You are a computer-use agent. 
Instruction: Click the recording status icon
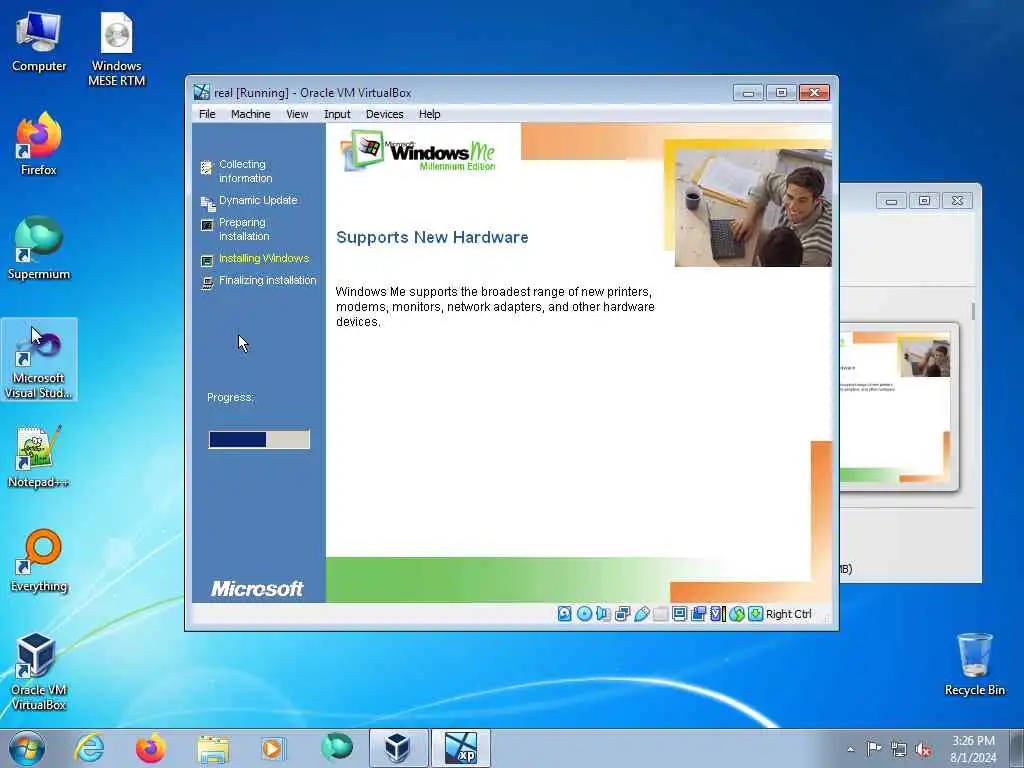coord(698,614)
